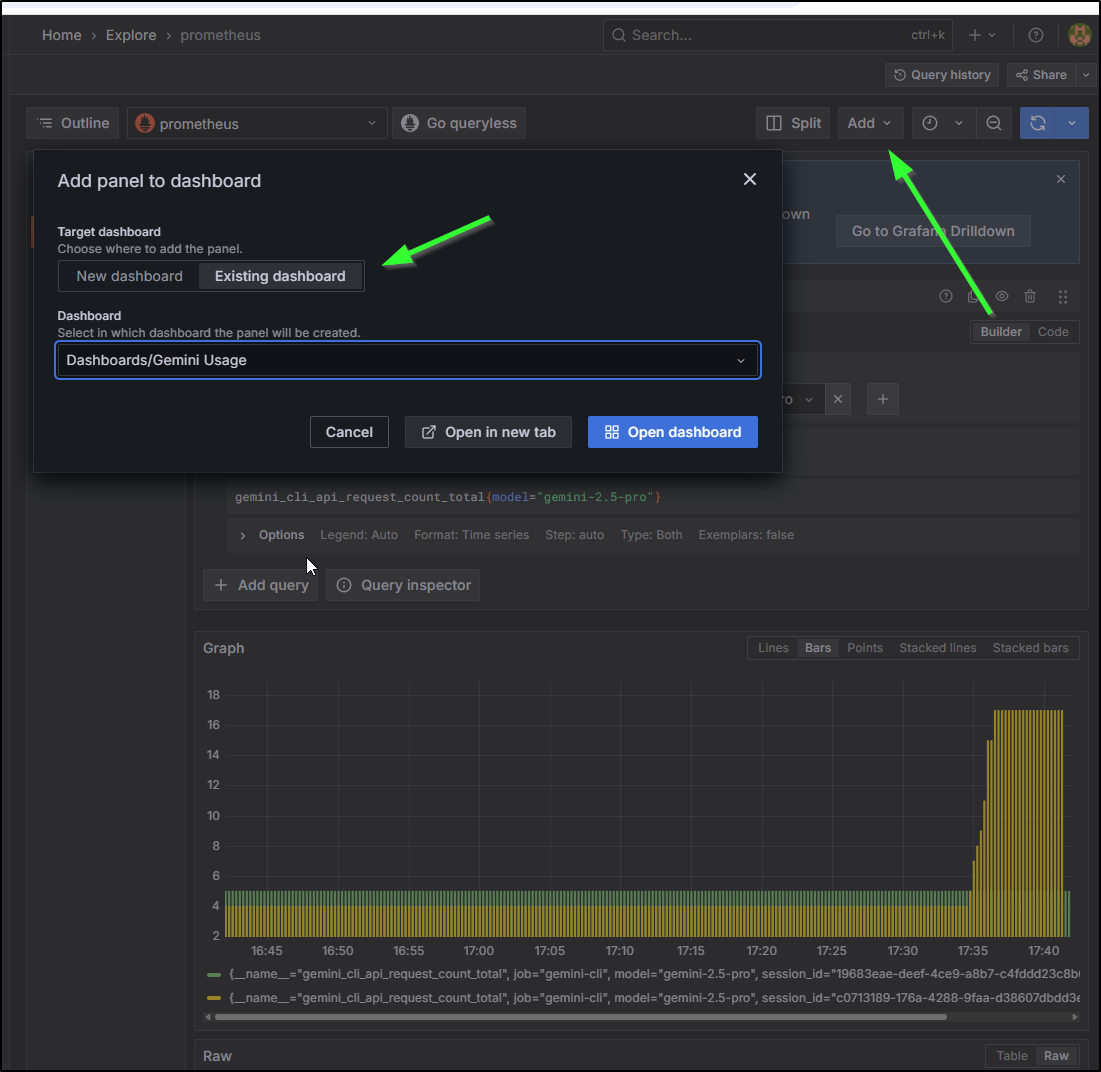Click the Add query button
Image resolution: width=1101 pixels, height=1072 pixels.
[x=261, y=585]
